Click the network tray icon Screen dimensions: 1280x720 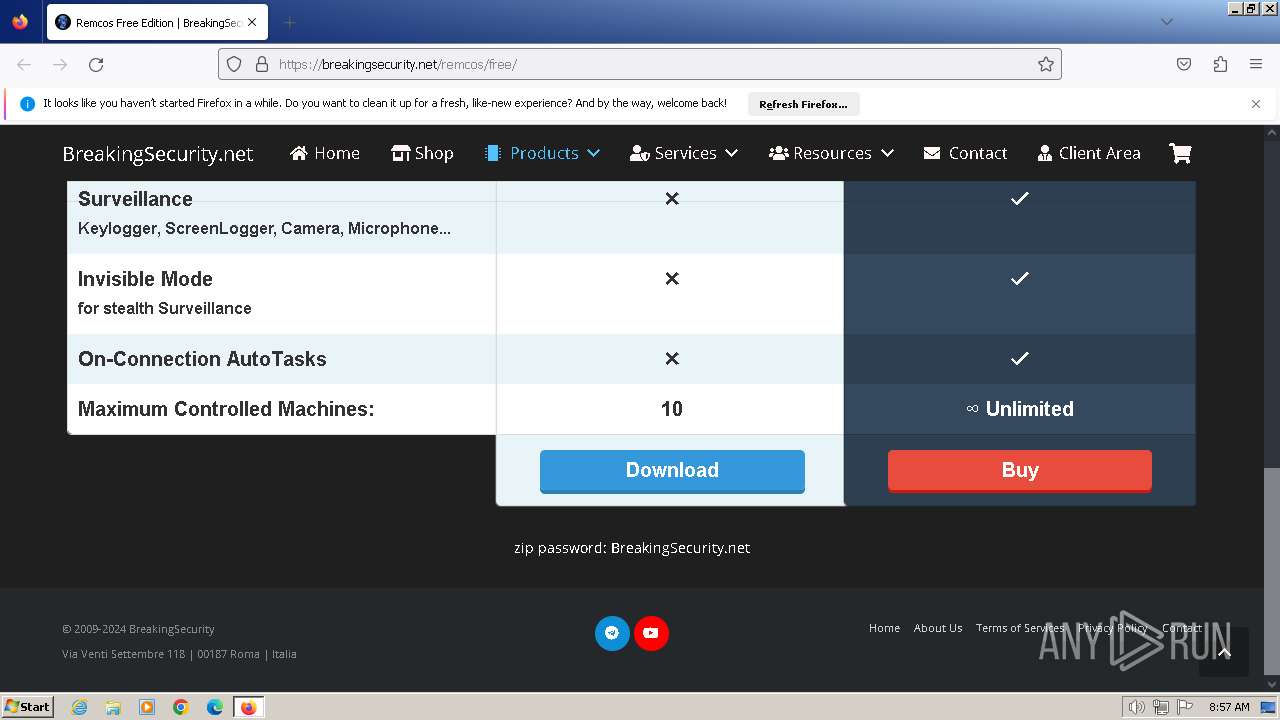[x=1161, y=707]
